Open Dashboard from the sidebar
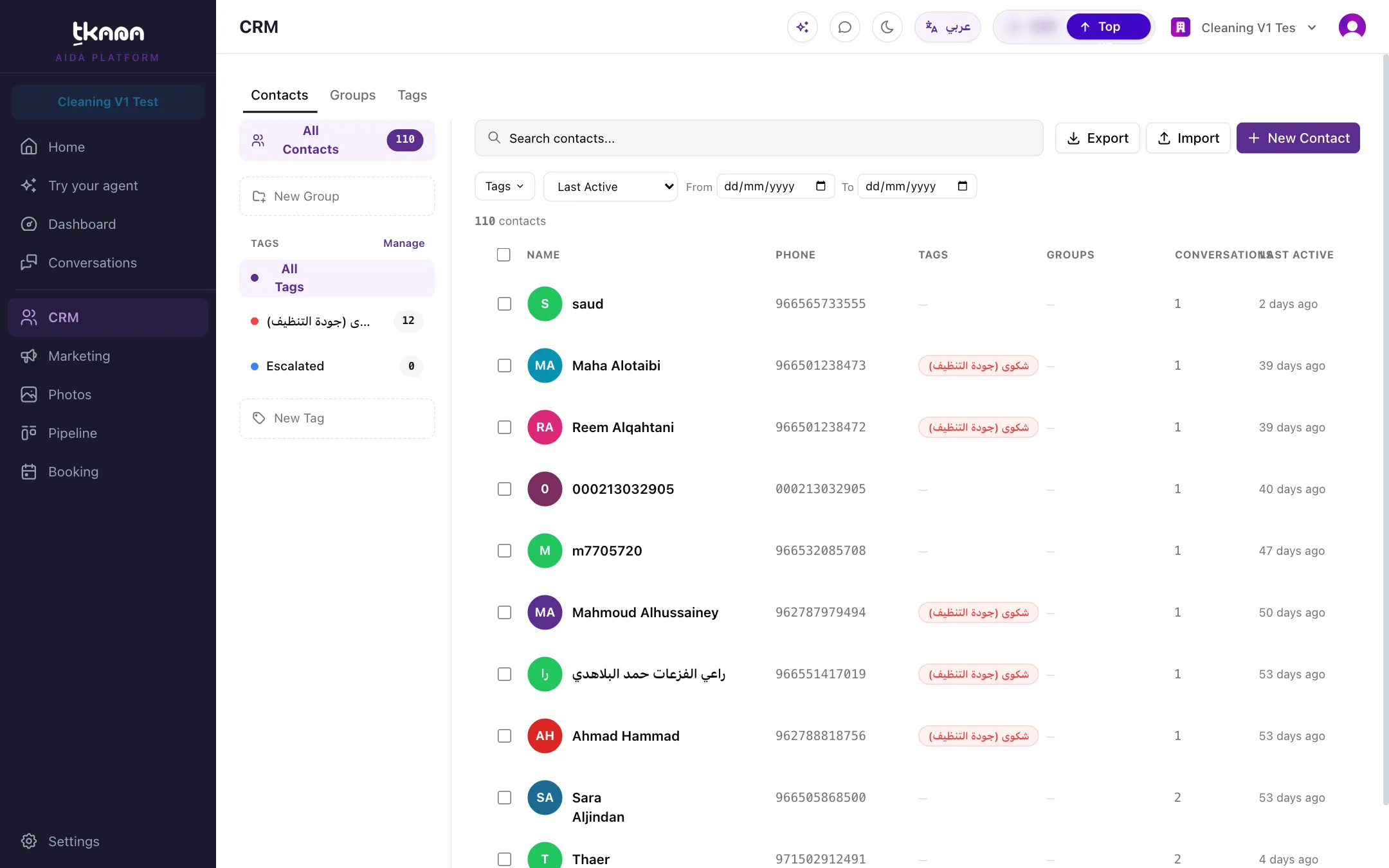 pyautogui.click(x=108, y=224)
